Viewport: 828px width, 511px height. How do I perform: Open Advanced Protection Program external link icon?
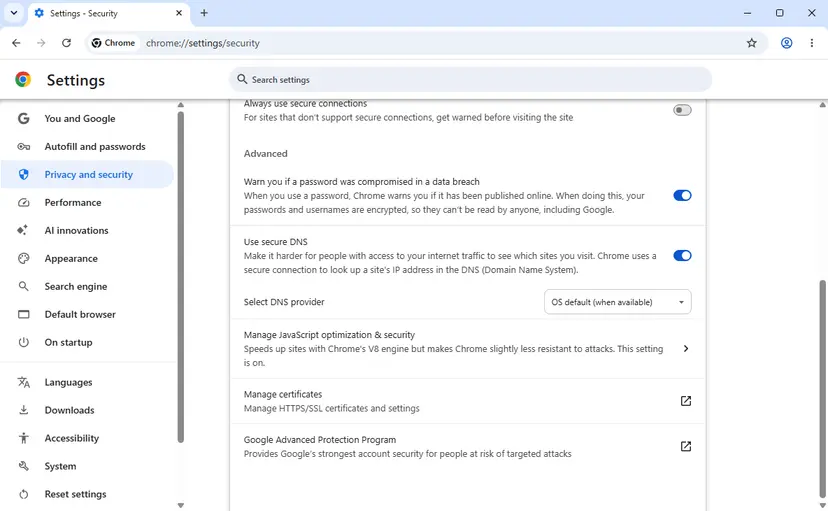685,447
